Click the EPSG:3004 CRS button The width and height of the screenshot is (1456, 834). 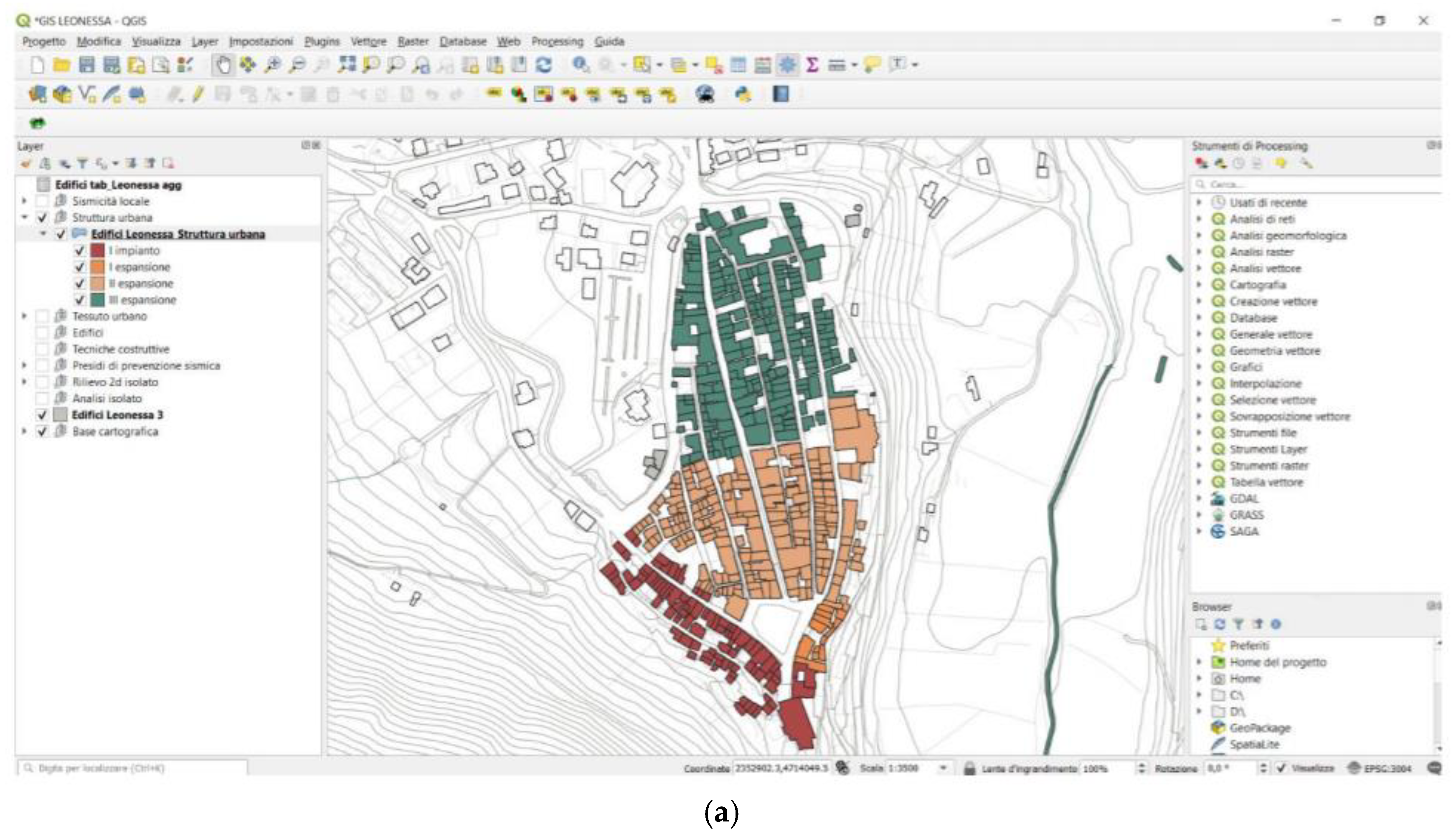(1380, 769)
